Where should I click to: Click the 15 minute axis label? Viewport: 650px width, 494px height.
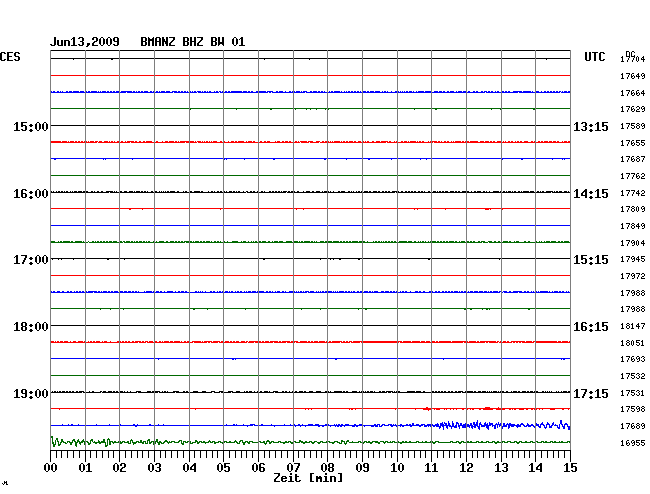570,468
